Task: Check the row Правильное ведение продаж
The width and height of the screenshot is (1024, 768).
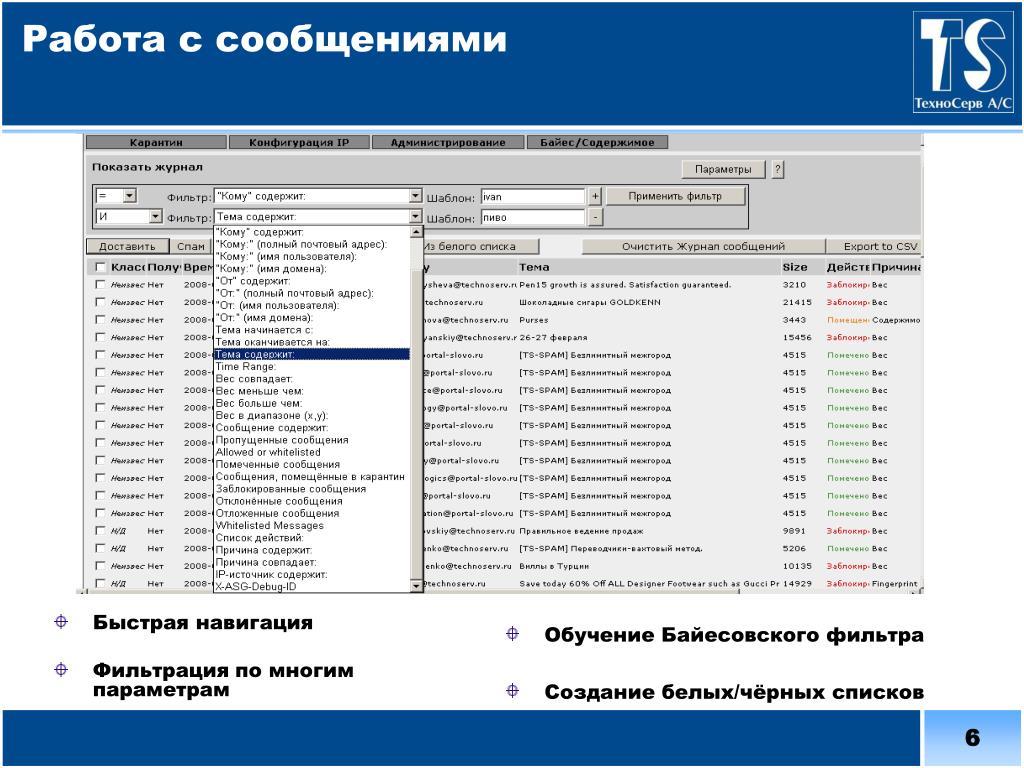Action: coord(100,531)
